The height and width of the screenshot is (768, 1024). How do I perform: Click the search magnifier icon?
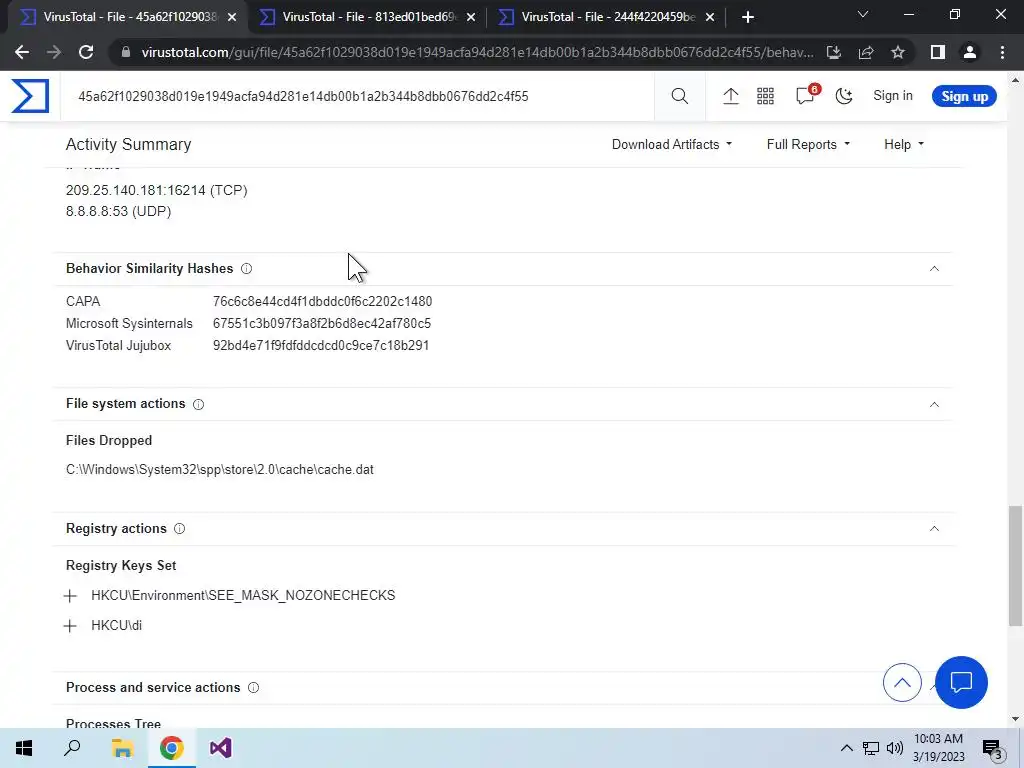(680, 96)
